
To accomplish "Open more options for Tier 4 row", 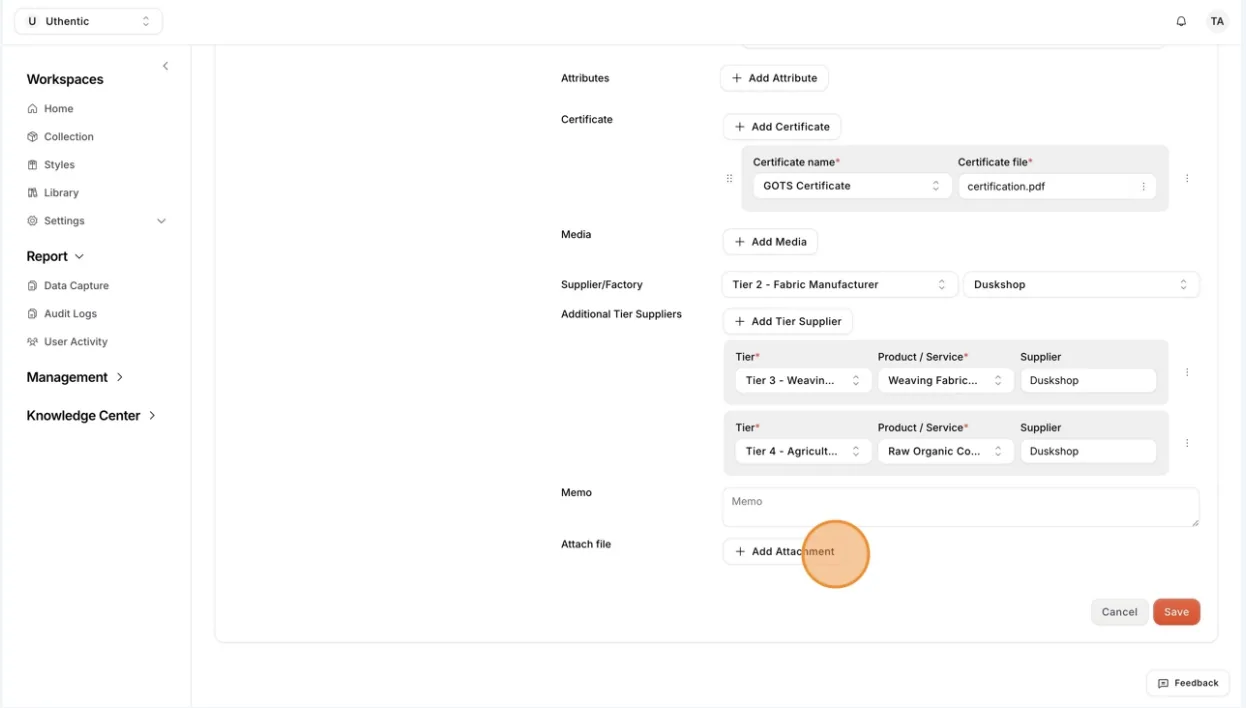I will [1187, 443].
